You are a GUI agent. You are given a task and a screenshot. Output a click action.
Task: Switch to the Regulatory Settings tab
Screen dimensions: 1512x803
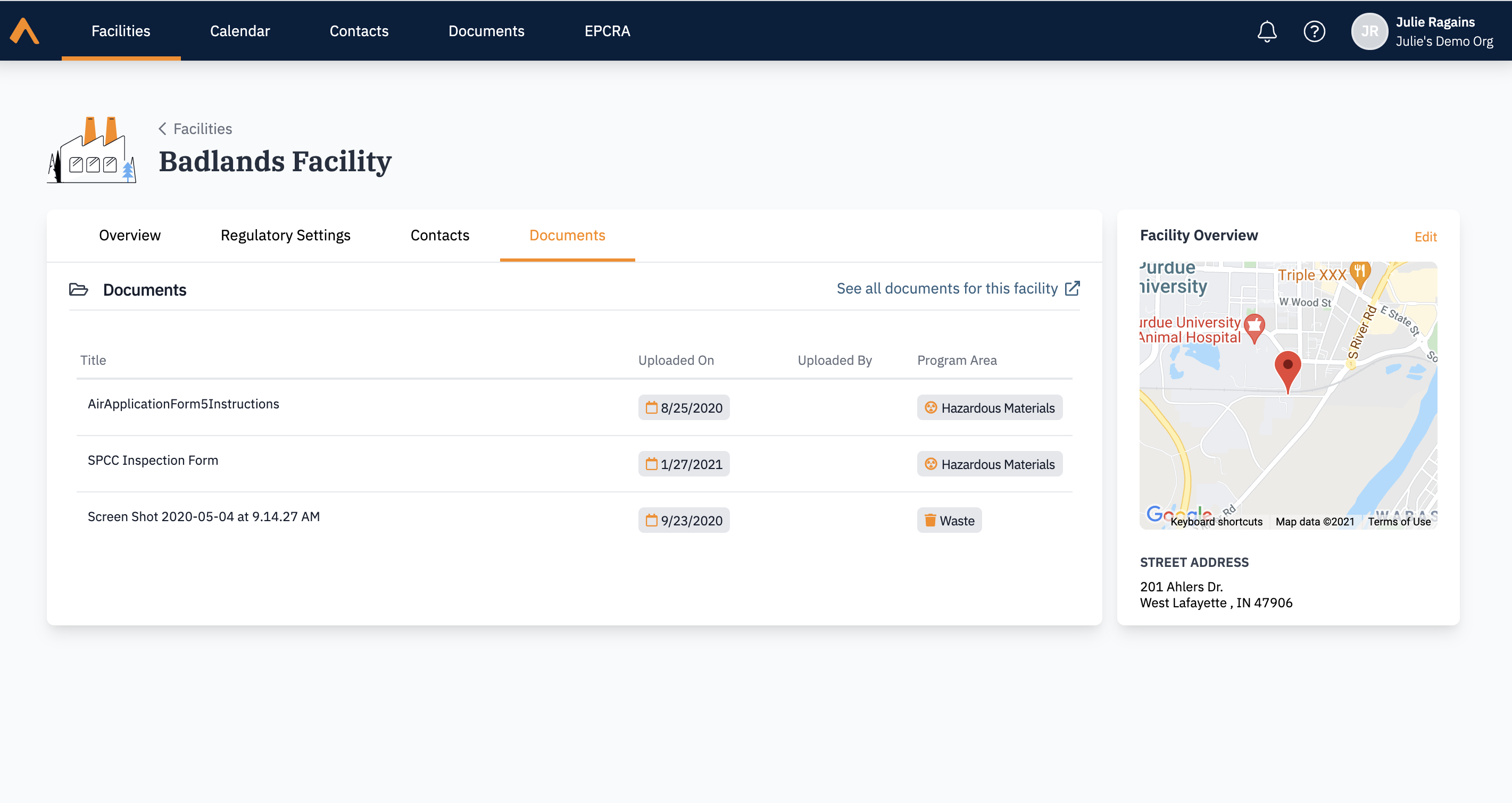285,235
